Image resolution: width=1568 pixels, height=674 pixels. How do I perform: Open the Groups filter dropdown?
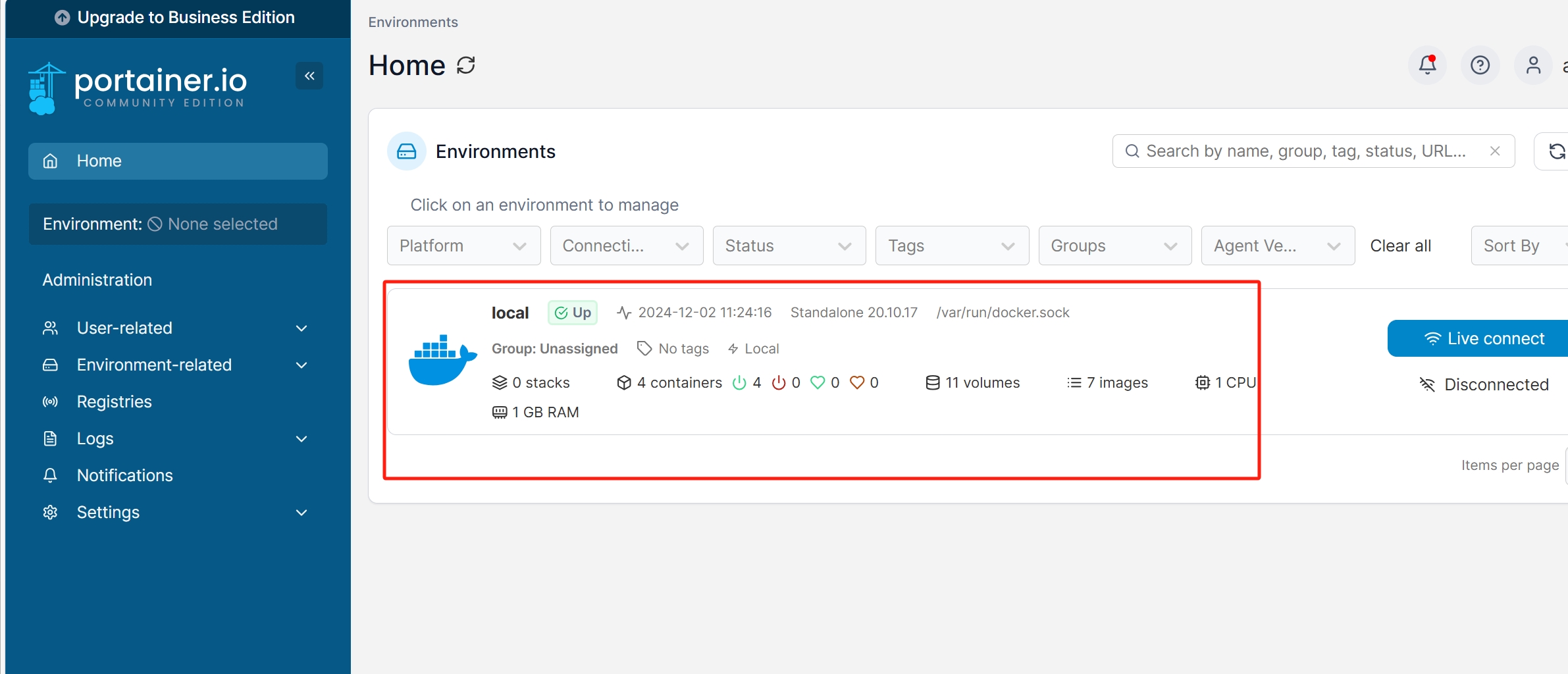(1114, 246)
